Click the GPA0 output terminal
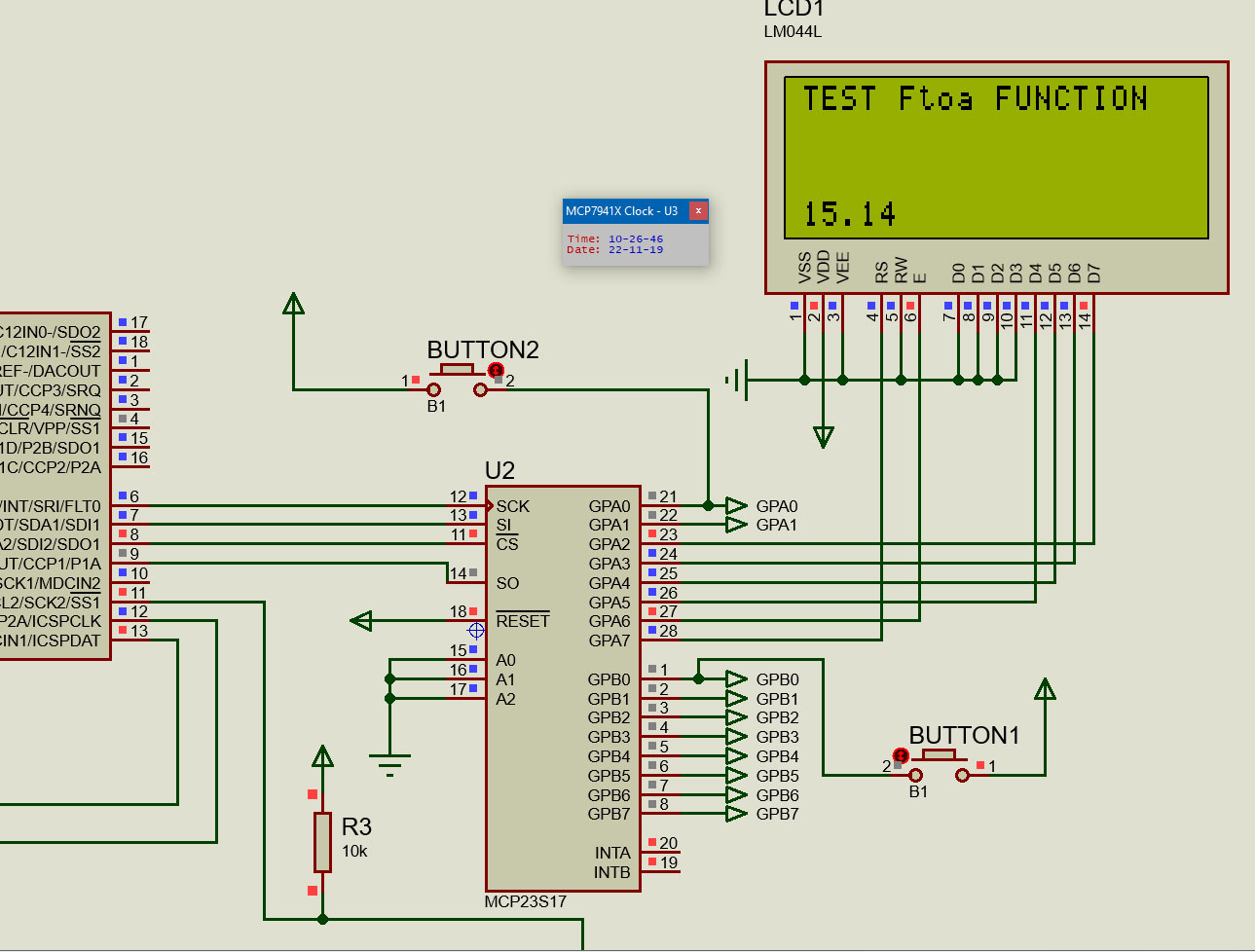Viewport: 1255px width, 952px height. (x=737, y=505)
